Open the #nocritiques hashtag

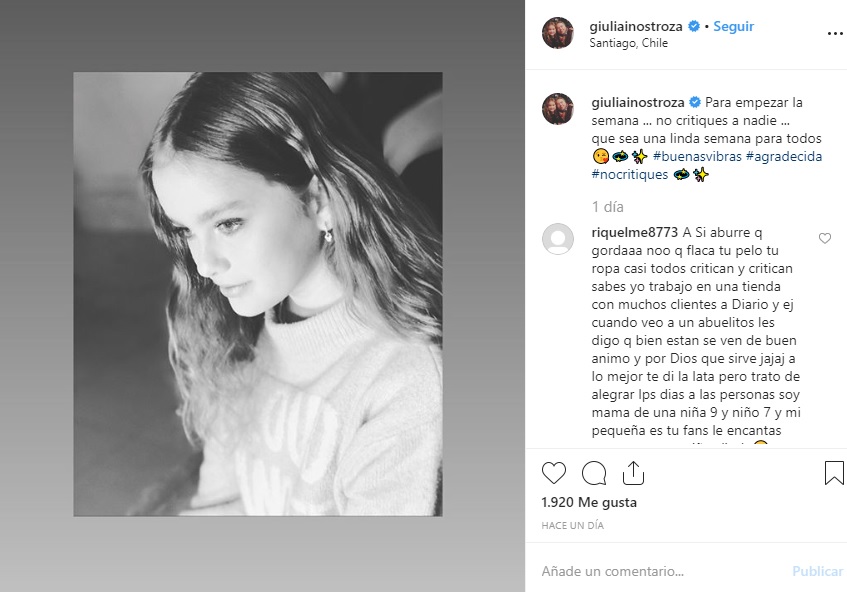point(629,175)
